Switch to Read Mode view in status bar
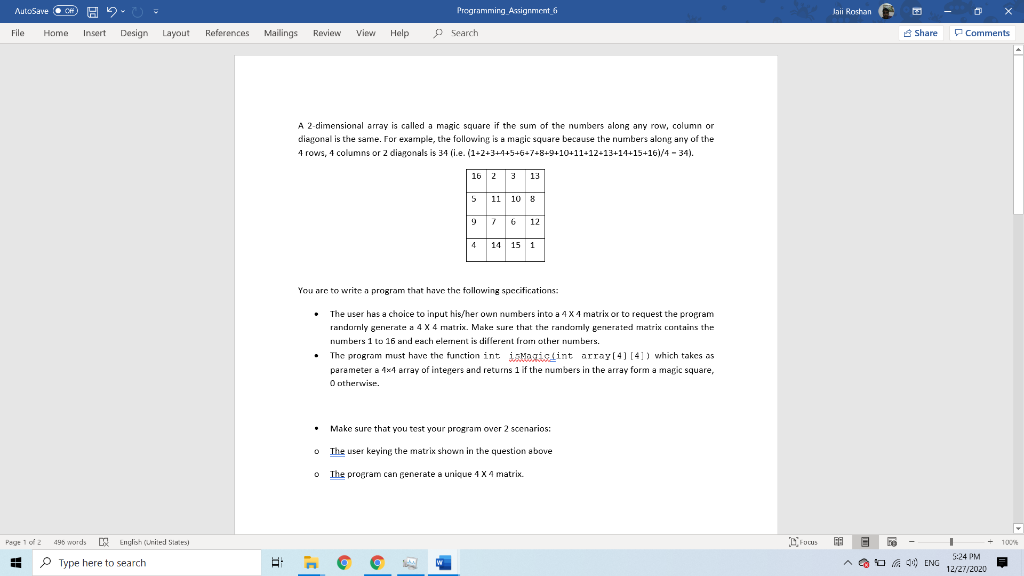 [x=839, y=542]
